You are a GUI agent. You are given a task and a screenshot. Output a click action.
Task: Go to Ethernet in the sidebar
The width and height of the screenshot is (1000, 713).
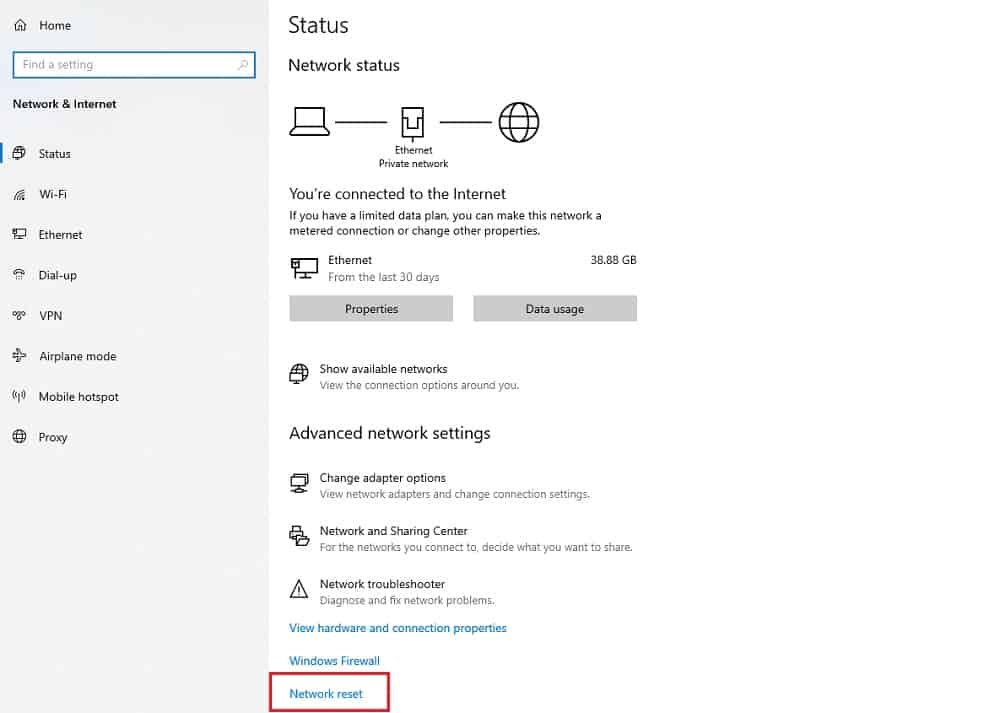coord(60,235)
